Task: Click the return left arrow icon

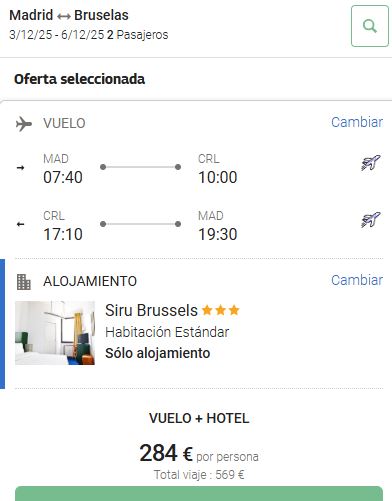Action: tap(20, 224)
